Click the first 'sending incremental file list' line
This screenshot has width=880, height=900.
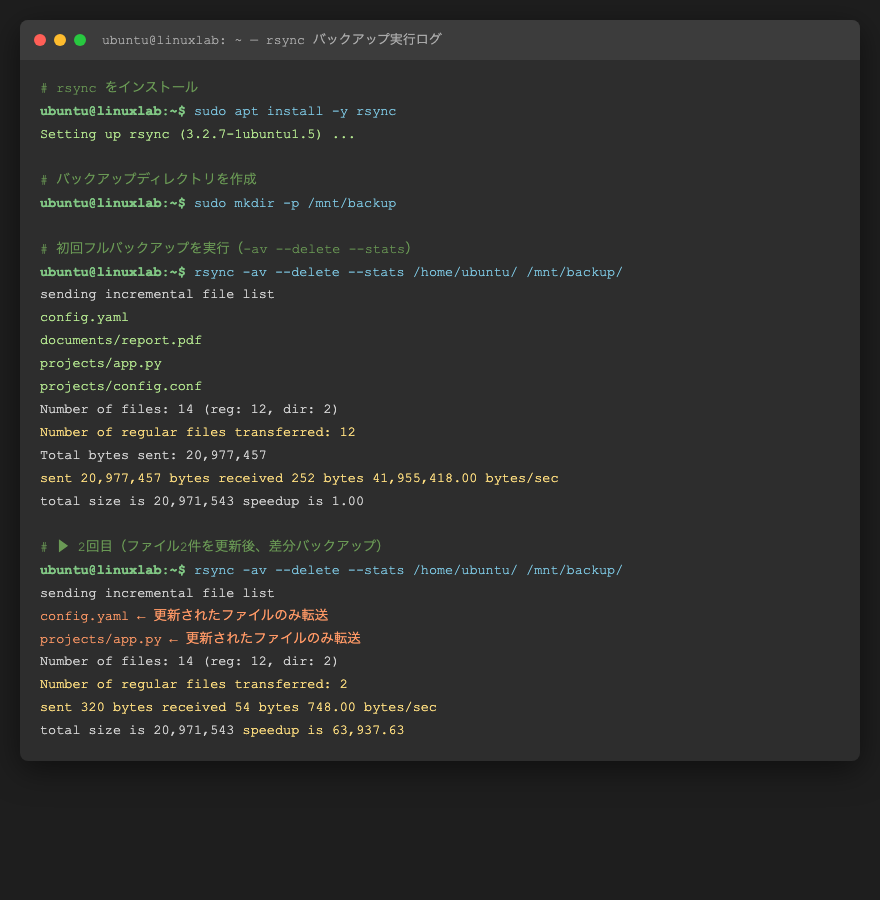coord(157,294)
